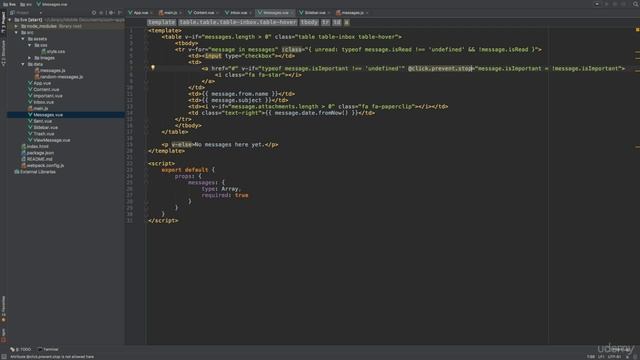This screenshot has width=640, height=360.
Task: Open Inbox.vue in the project tree
Action: click(x=41, y=102)
